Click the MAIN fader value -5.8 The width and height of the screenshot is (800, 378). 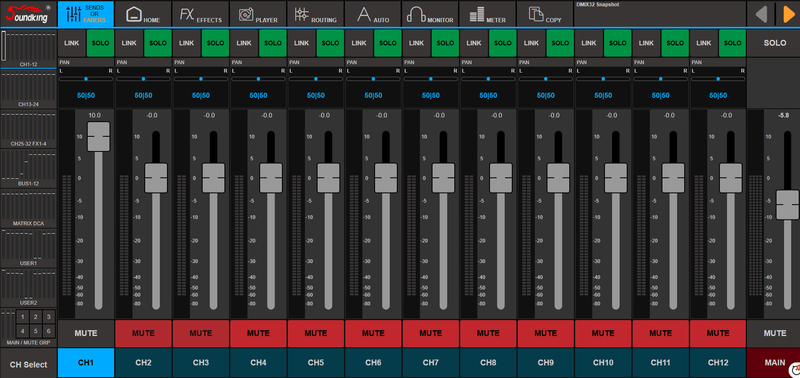tap(784, 115)
